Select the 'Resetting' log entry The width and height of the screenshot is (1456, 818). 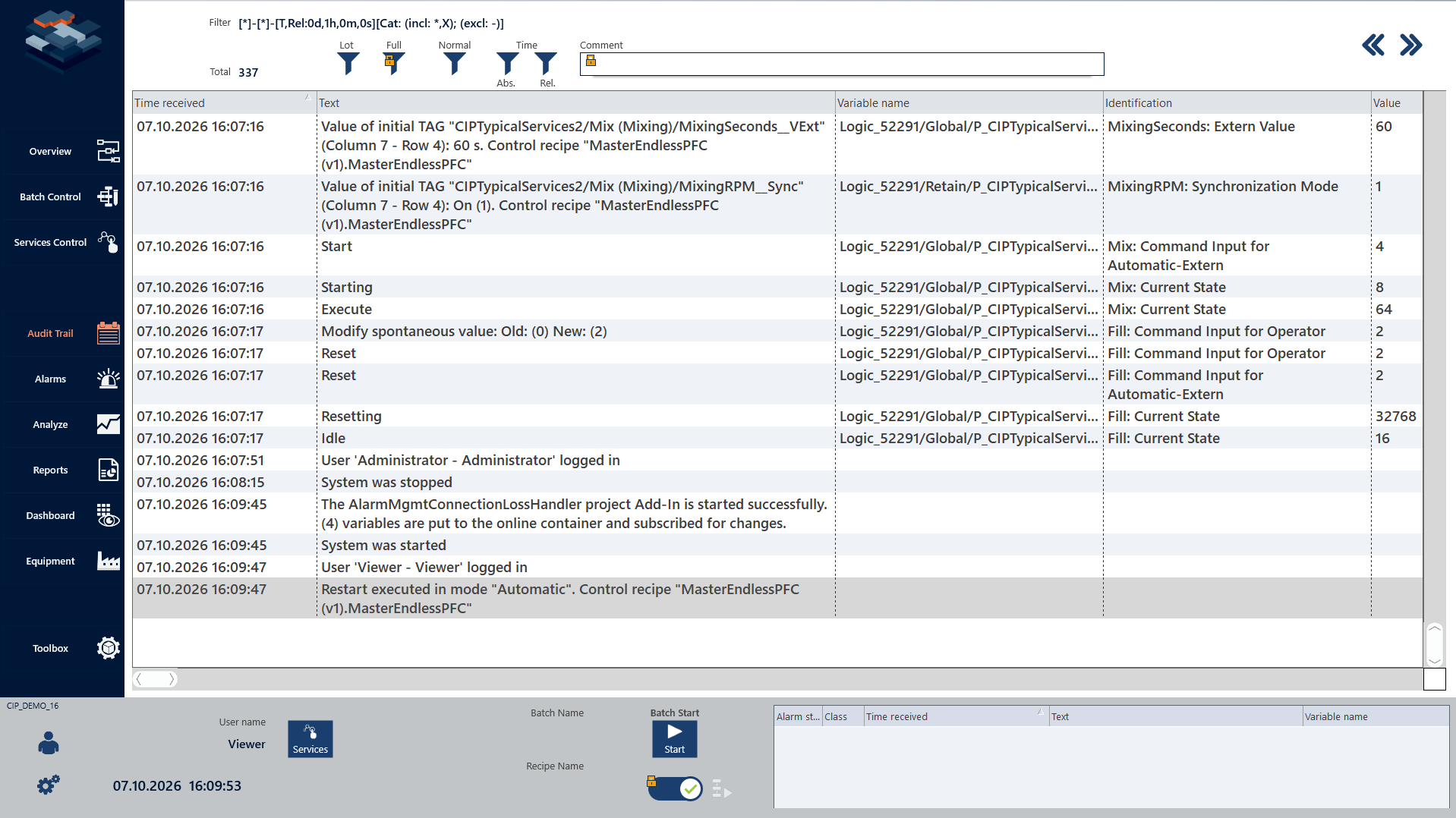(x=777, y=416)
